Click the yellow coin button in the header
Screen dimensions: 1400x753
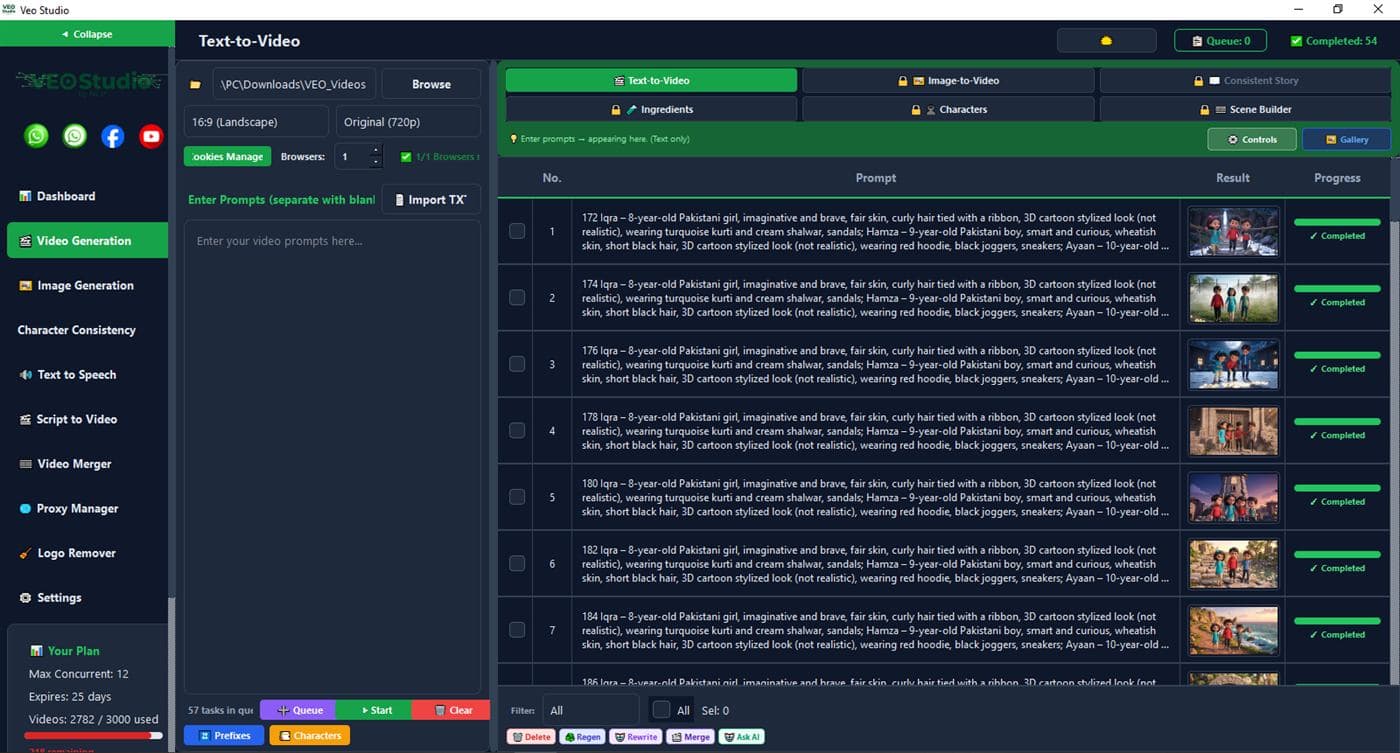tap(1106, 41)
